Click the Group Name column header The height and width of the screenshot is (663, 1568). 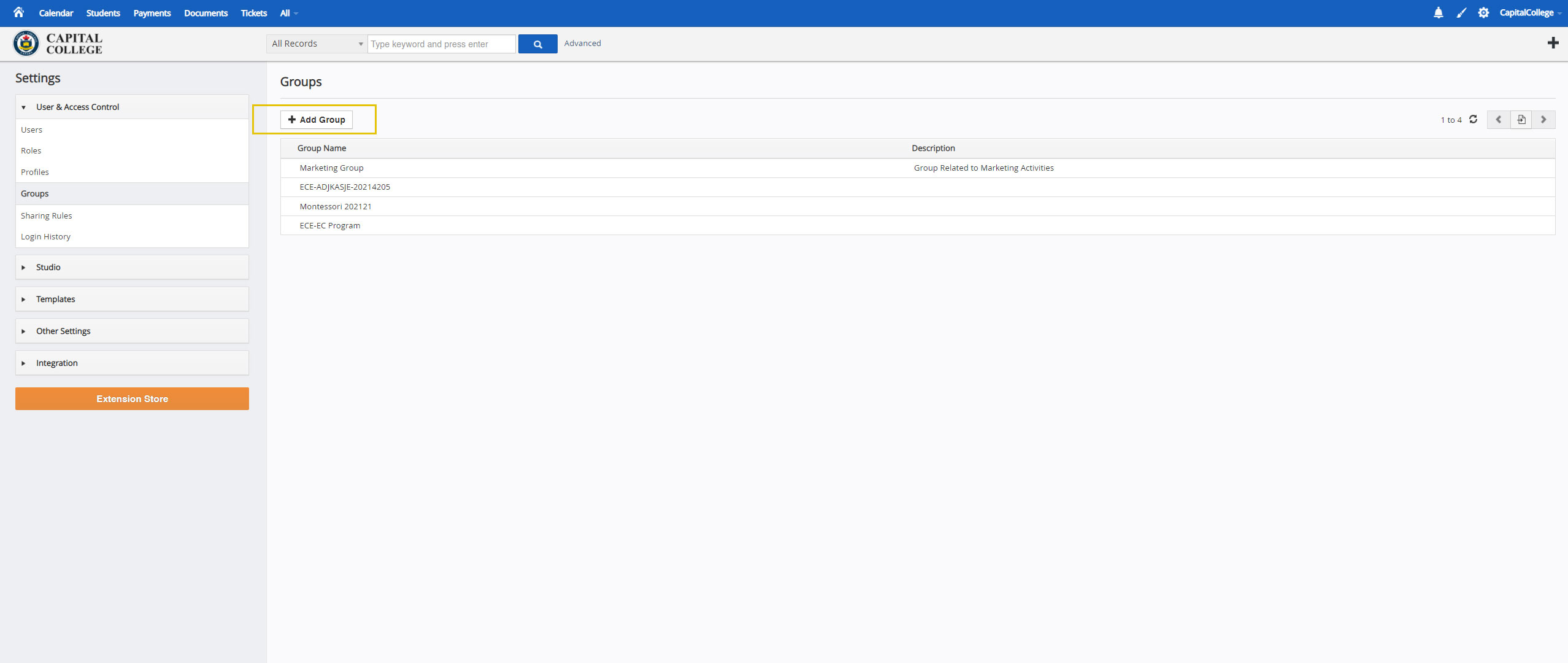click(321, 148)
